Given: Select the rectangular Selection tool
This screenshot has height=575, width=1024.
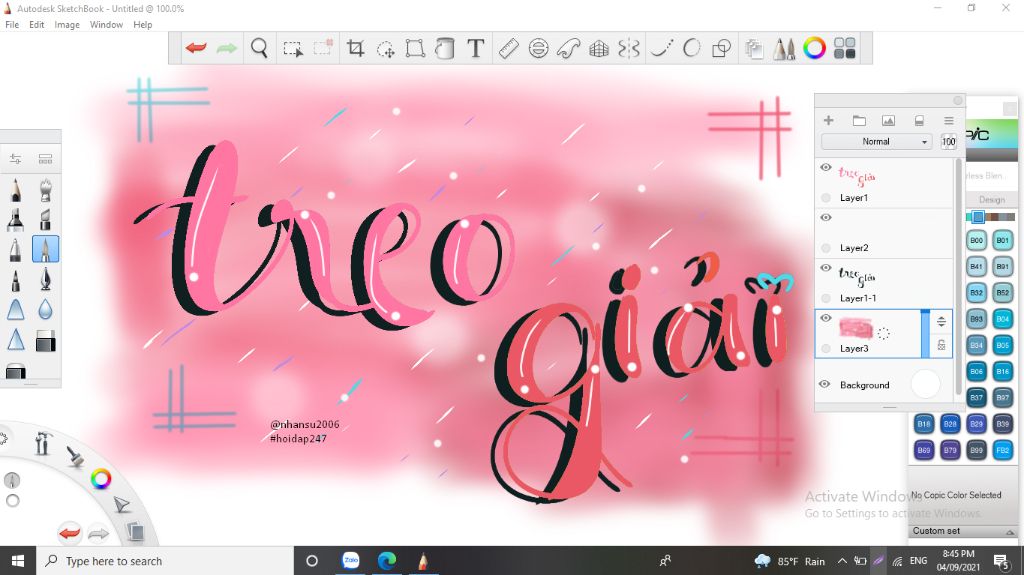Looking at the screenshot, I should 293,48.
